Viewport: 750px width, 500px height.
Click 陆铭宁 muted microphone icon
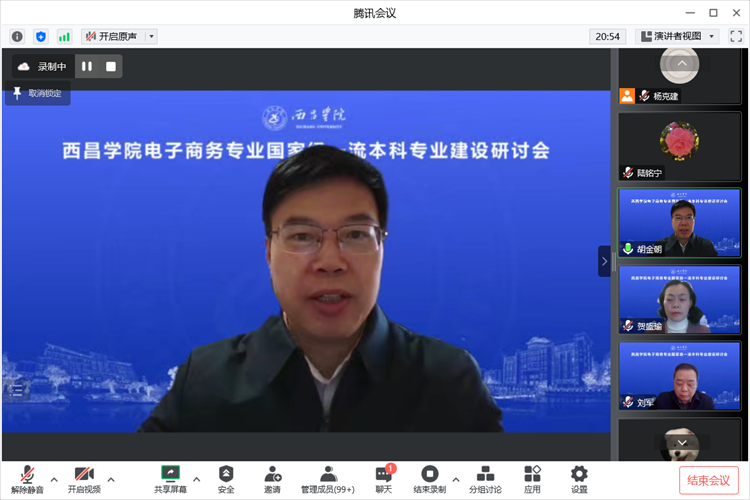628,172
